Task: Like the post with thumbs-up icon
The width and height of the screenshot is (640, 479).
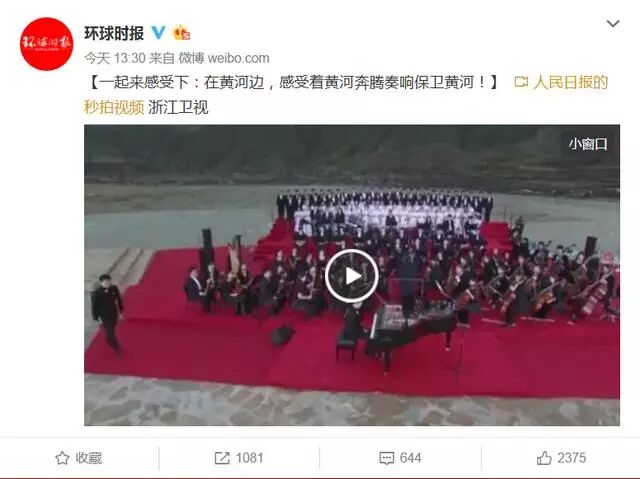Action: click(x=544, y=458)
